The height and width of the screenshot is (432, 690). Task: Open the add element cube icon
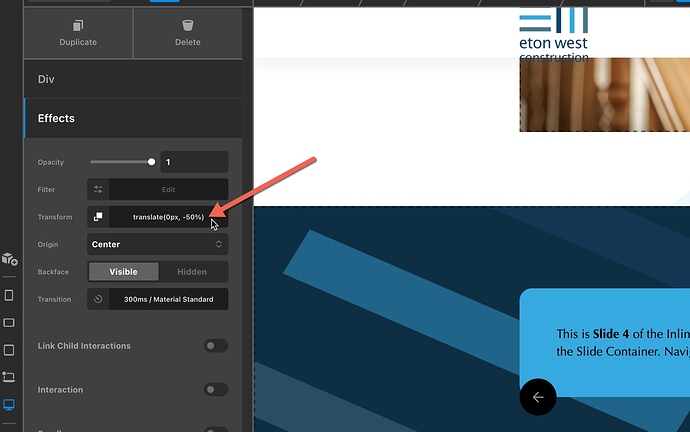point(10,259)
